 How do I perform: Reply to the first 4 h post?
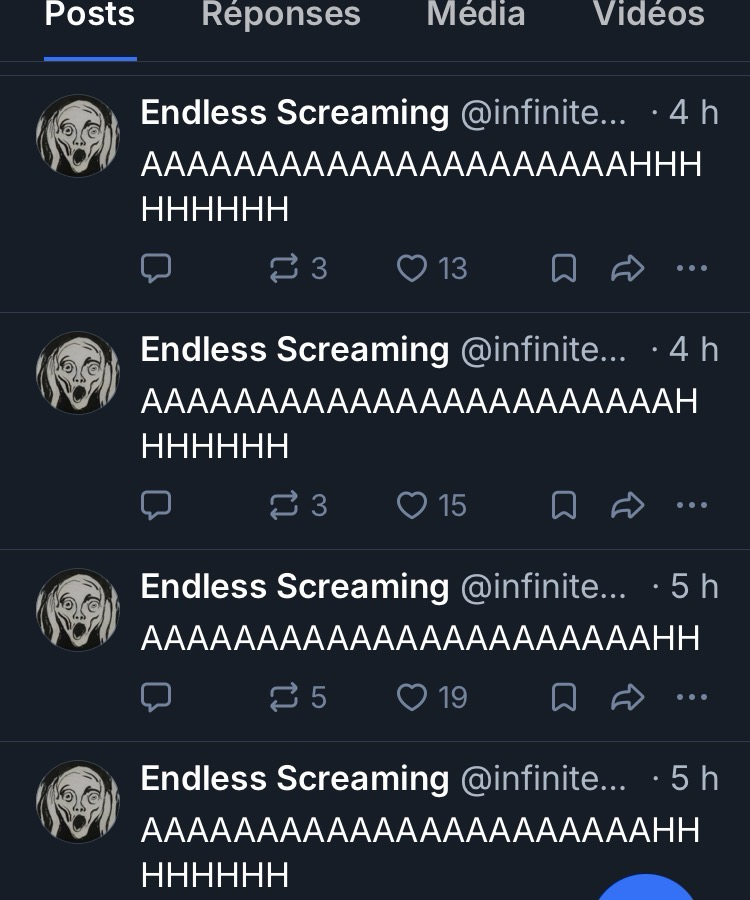click(156, 268)
